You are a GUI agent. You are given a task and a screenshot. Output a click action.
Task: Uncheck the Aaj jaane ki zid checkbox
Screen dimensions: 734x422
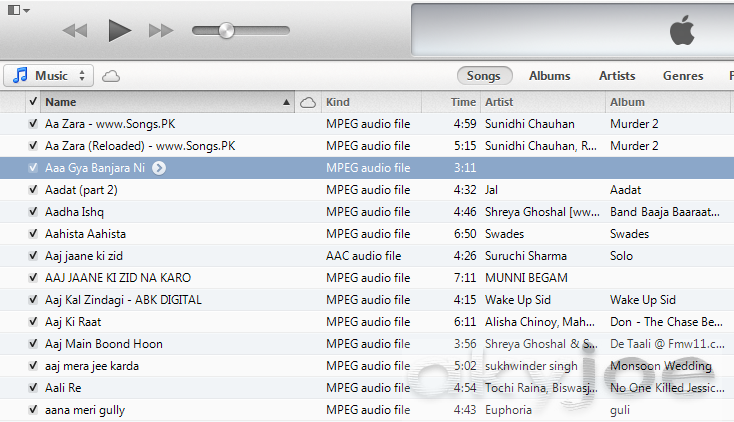[x=33, y=256]
